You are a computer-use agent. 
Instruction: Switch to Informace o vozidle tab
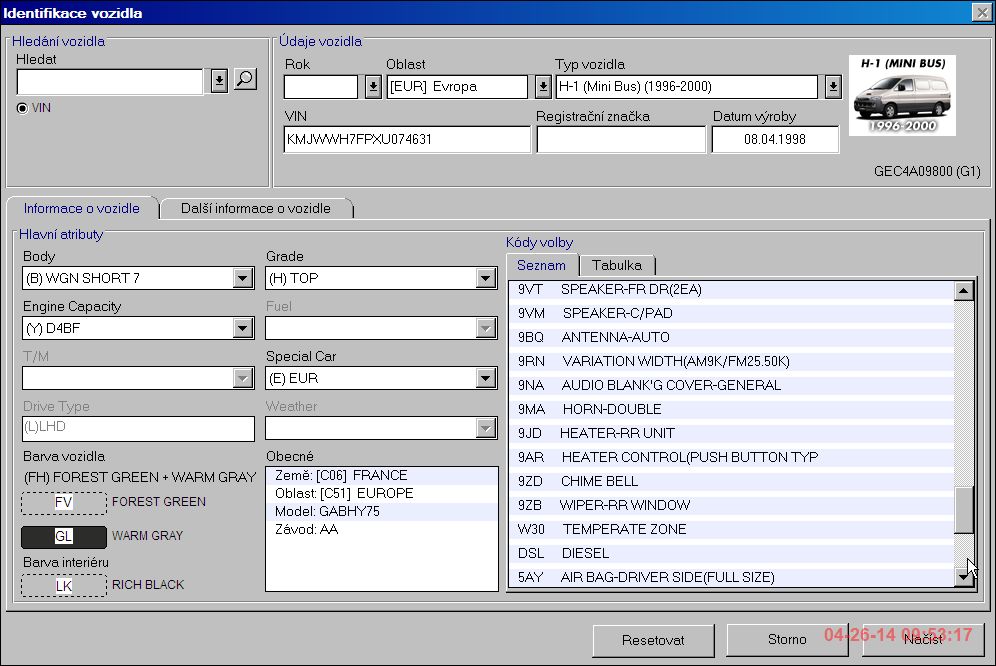[81, 208]
